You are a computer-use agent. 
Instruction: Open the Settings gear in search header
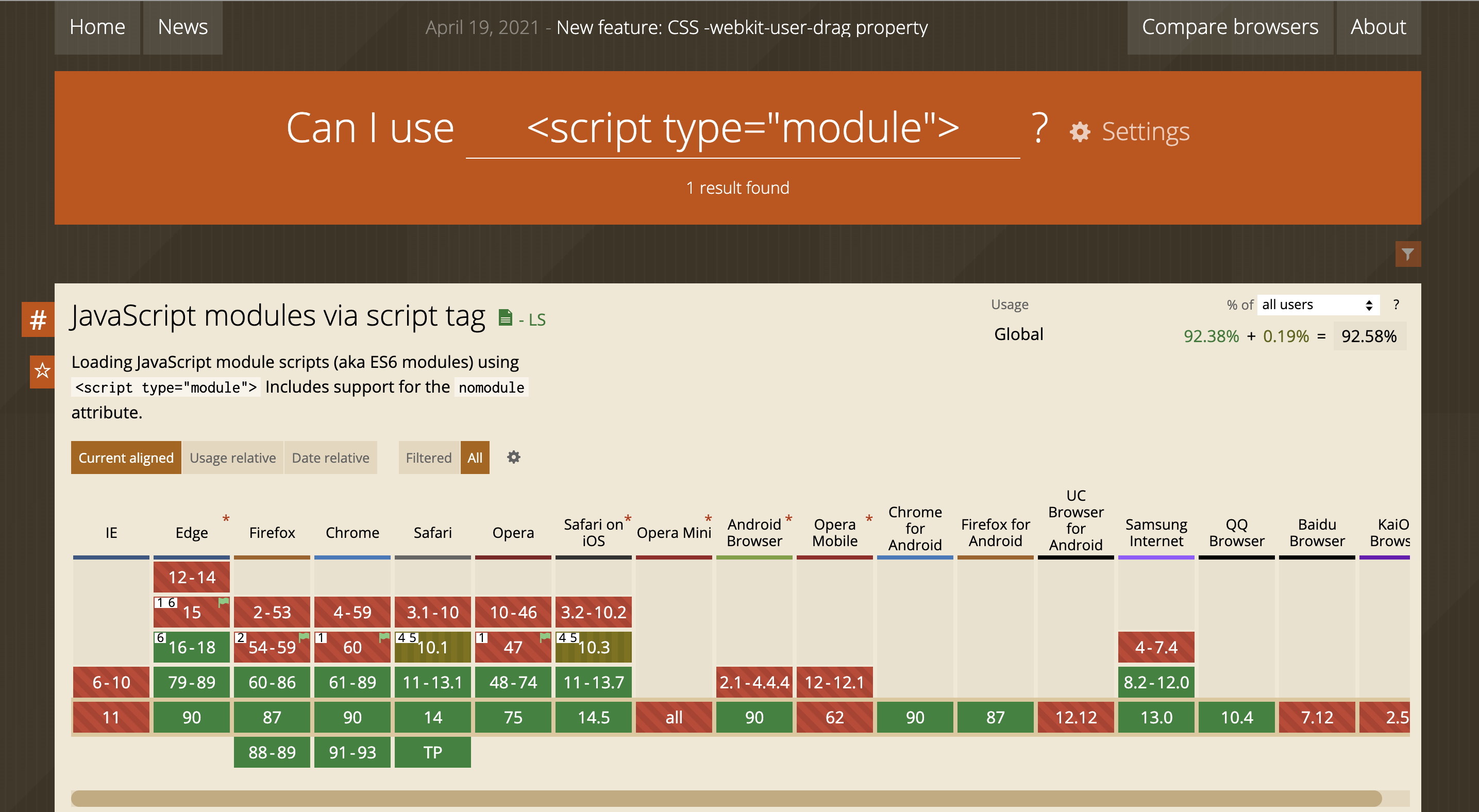[1080, 132]
